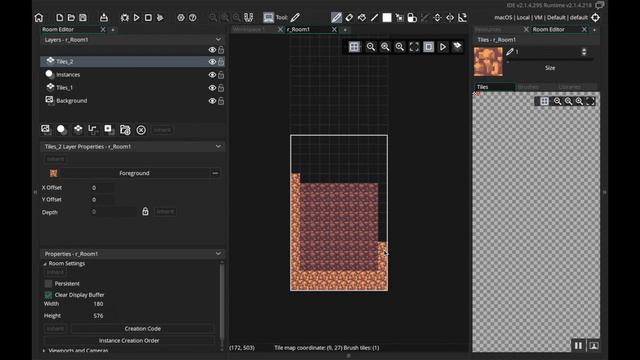Open Game Options gear icon
The image size is (640, 360).
point(181,18)
